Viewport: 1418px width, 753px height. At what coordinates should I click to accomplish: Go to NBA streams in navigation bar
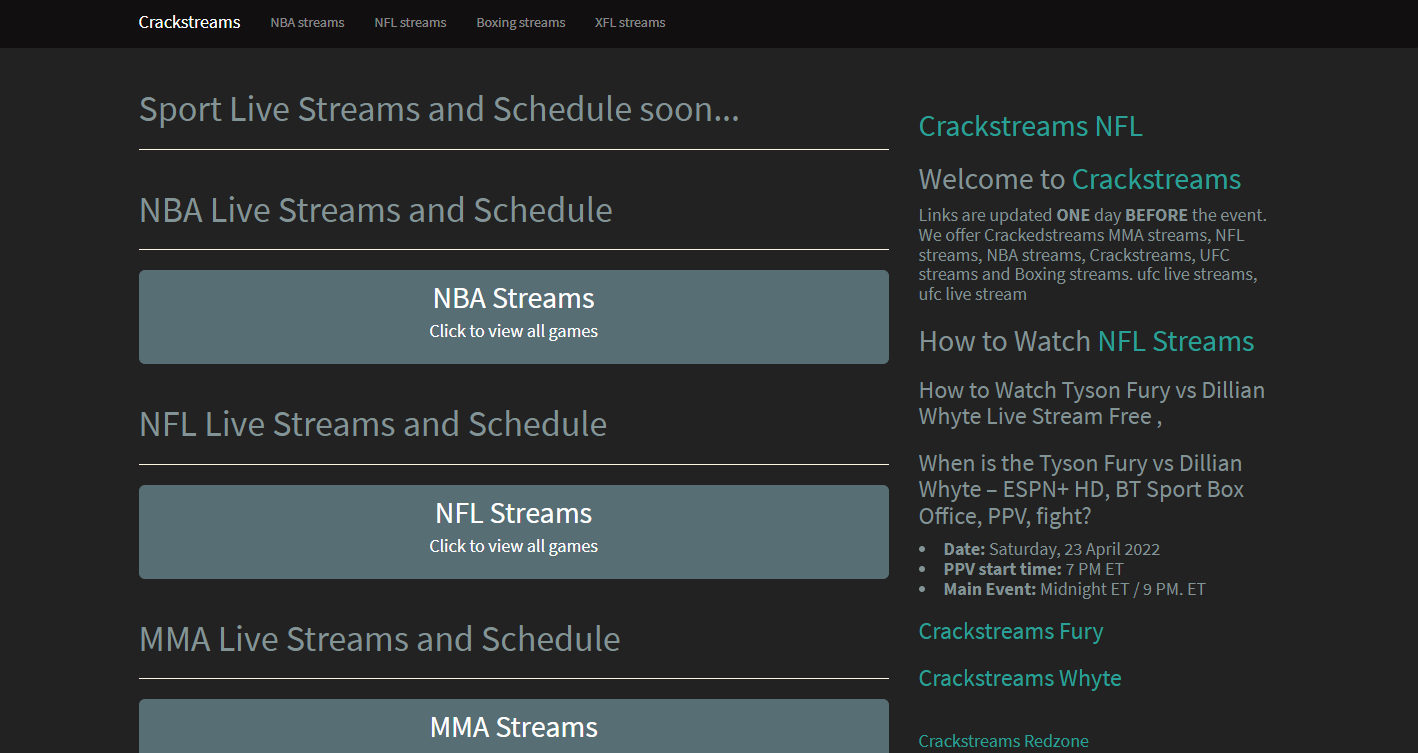307,22
